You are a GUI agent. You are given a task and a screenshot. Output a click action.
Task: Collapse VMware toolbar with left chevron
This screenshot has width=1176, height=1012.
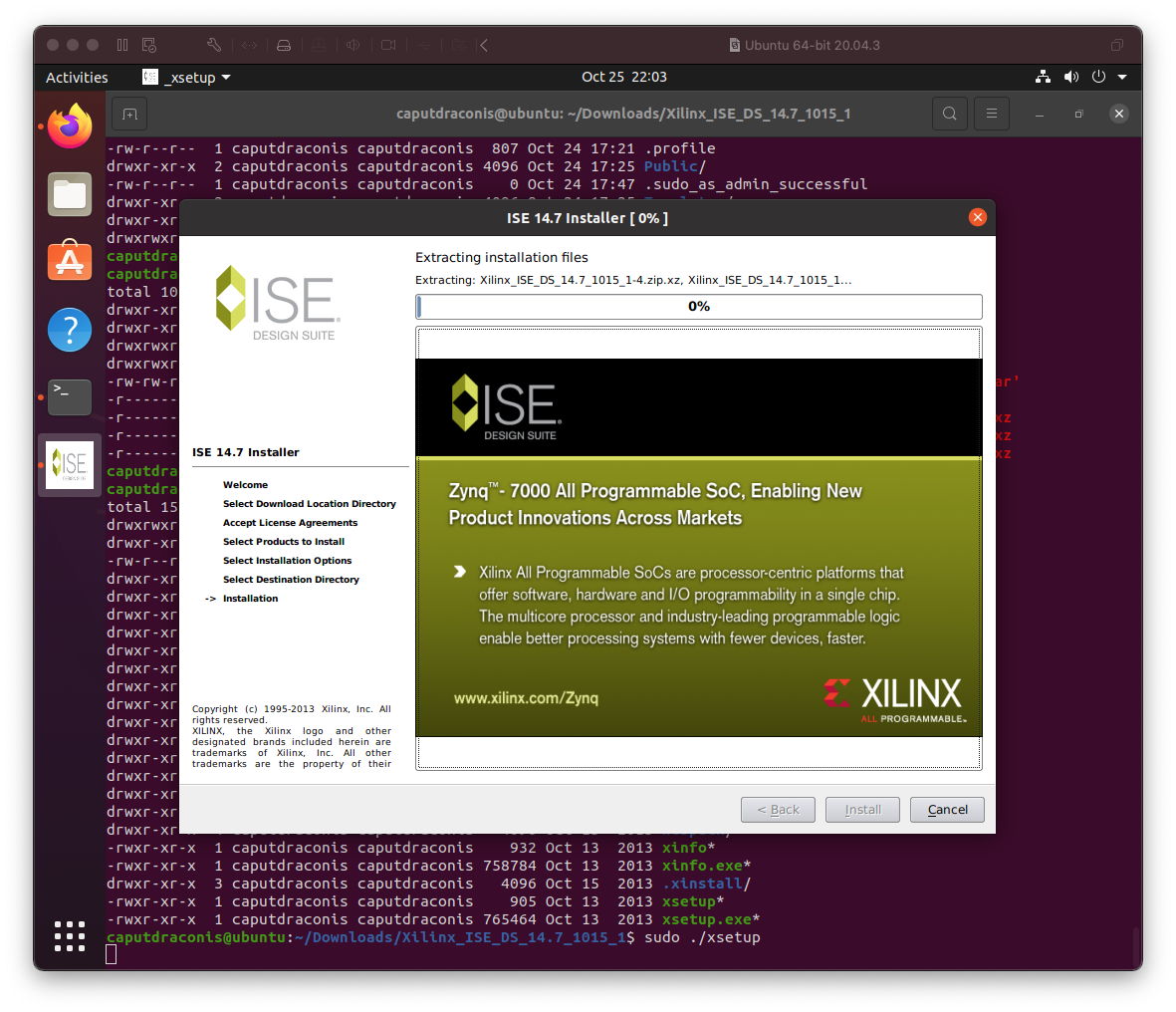pos(484,45)
